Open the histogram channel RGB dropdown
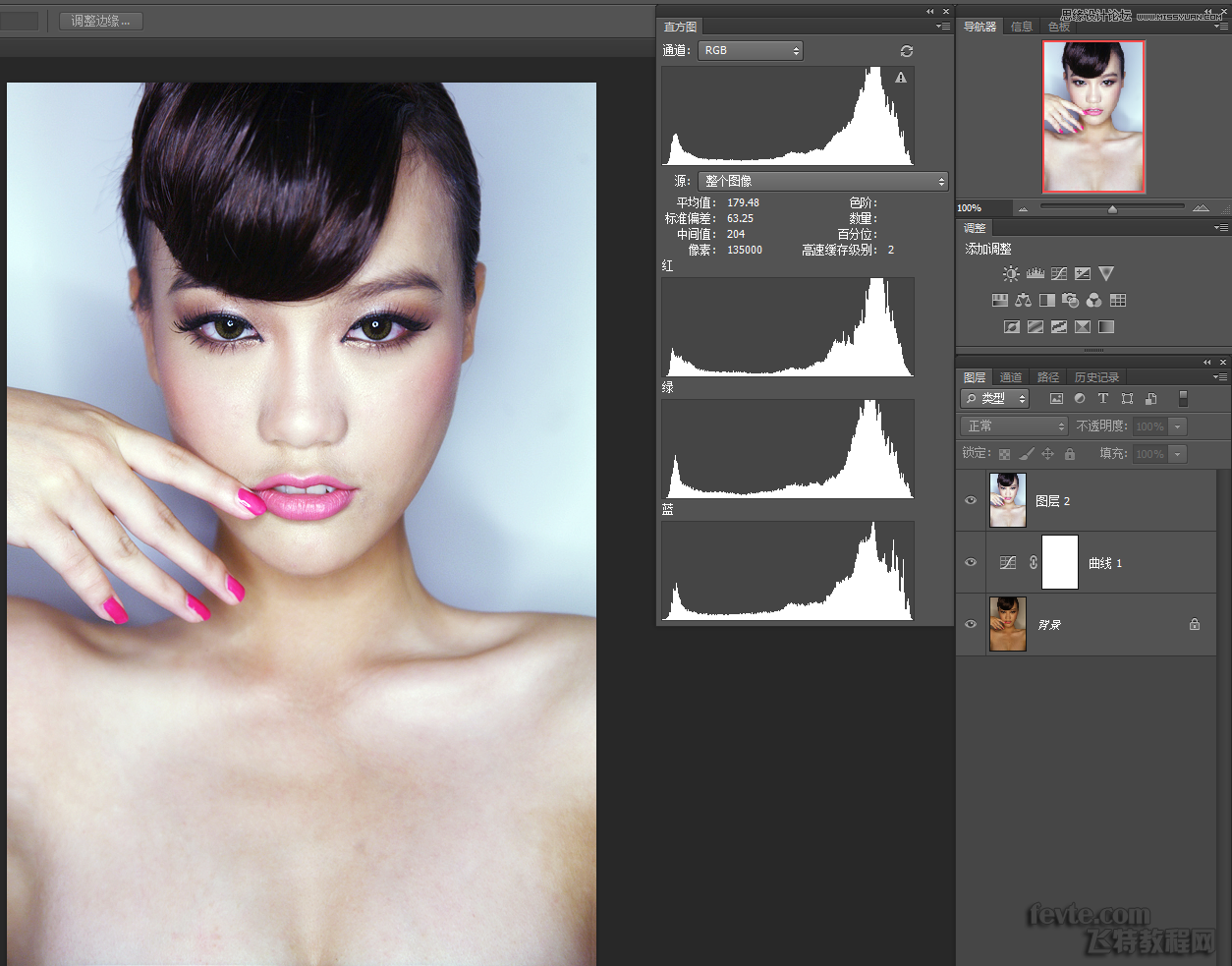Viewport: 1232px width, 966px height. click(x=751, y=51)
